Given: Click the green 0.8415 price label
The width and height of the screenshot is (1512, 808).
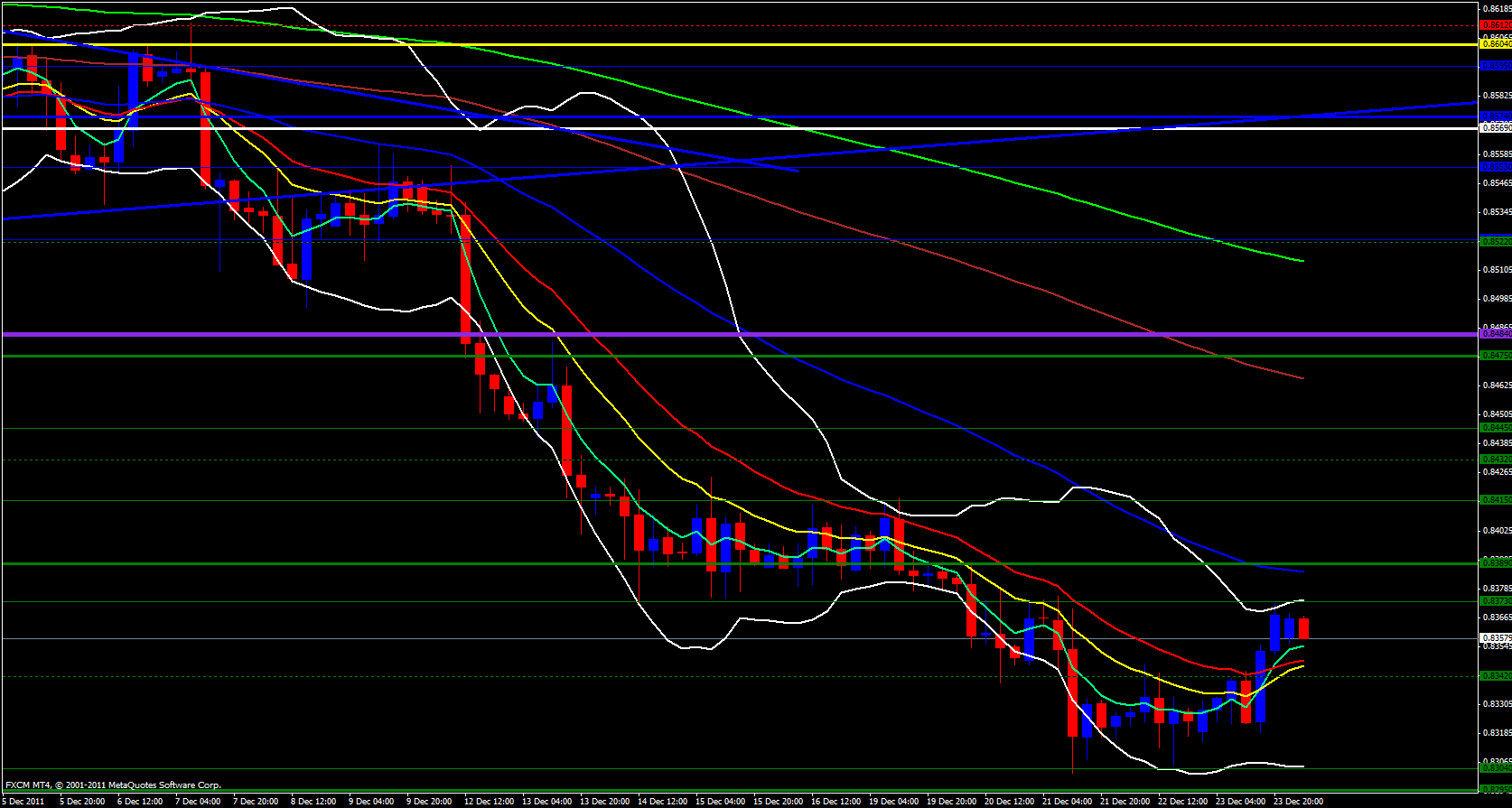Looking at the screenshot, I should pos(1495,500).
